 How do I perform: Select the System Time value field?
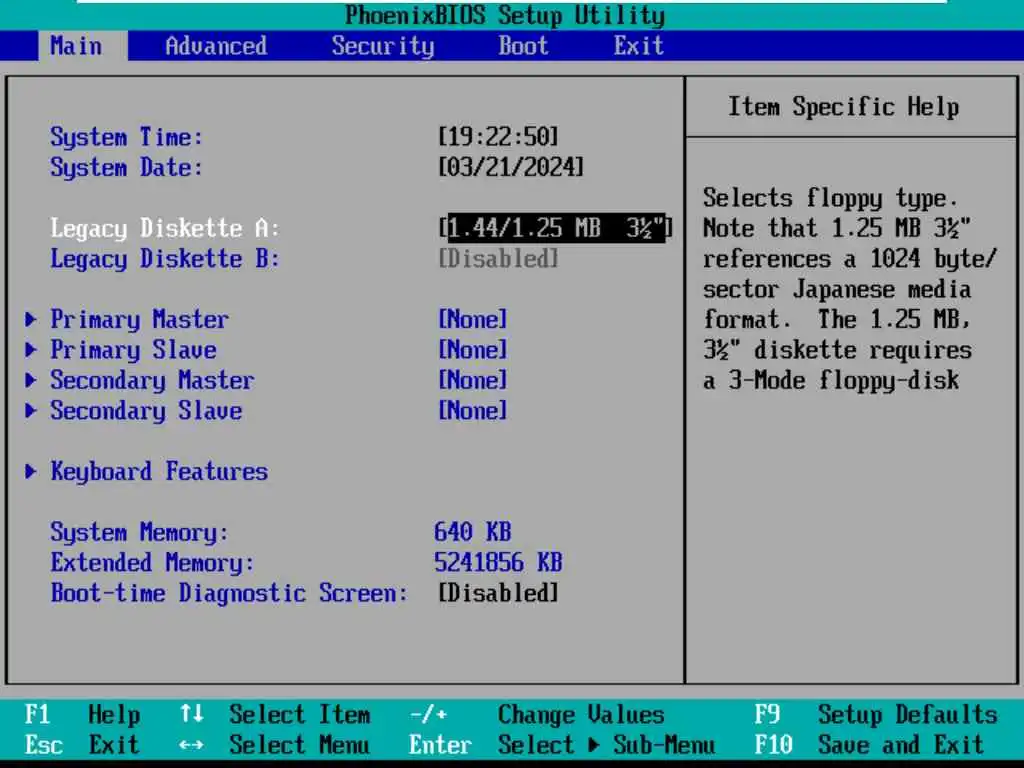tap(498, 136)
